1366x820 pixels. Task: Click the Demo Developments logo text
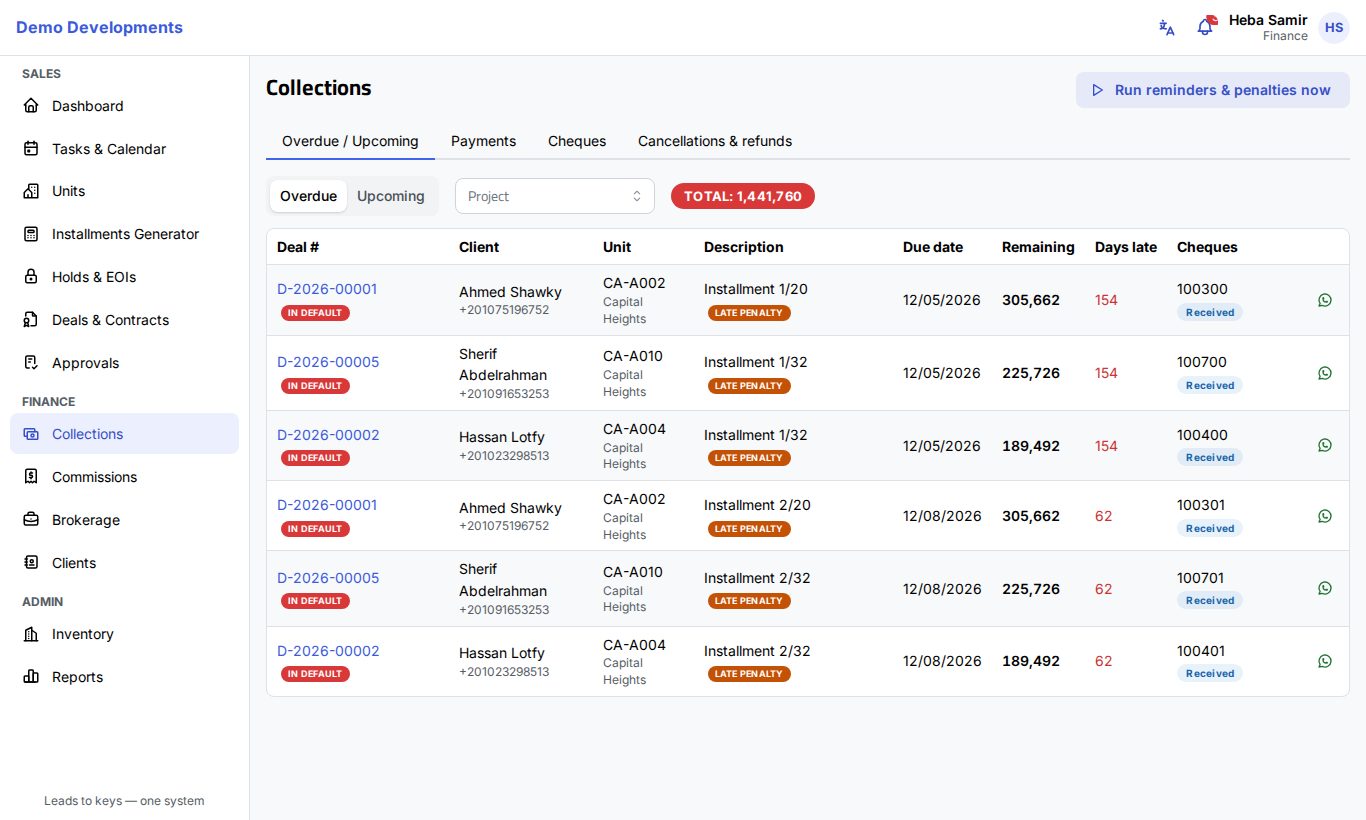[99, 28]
